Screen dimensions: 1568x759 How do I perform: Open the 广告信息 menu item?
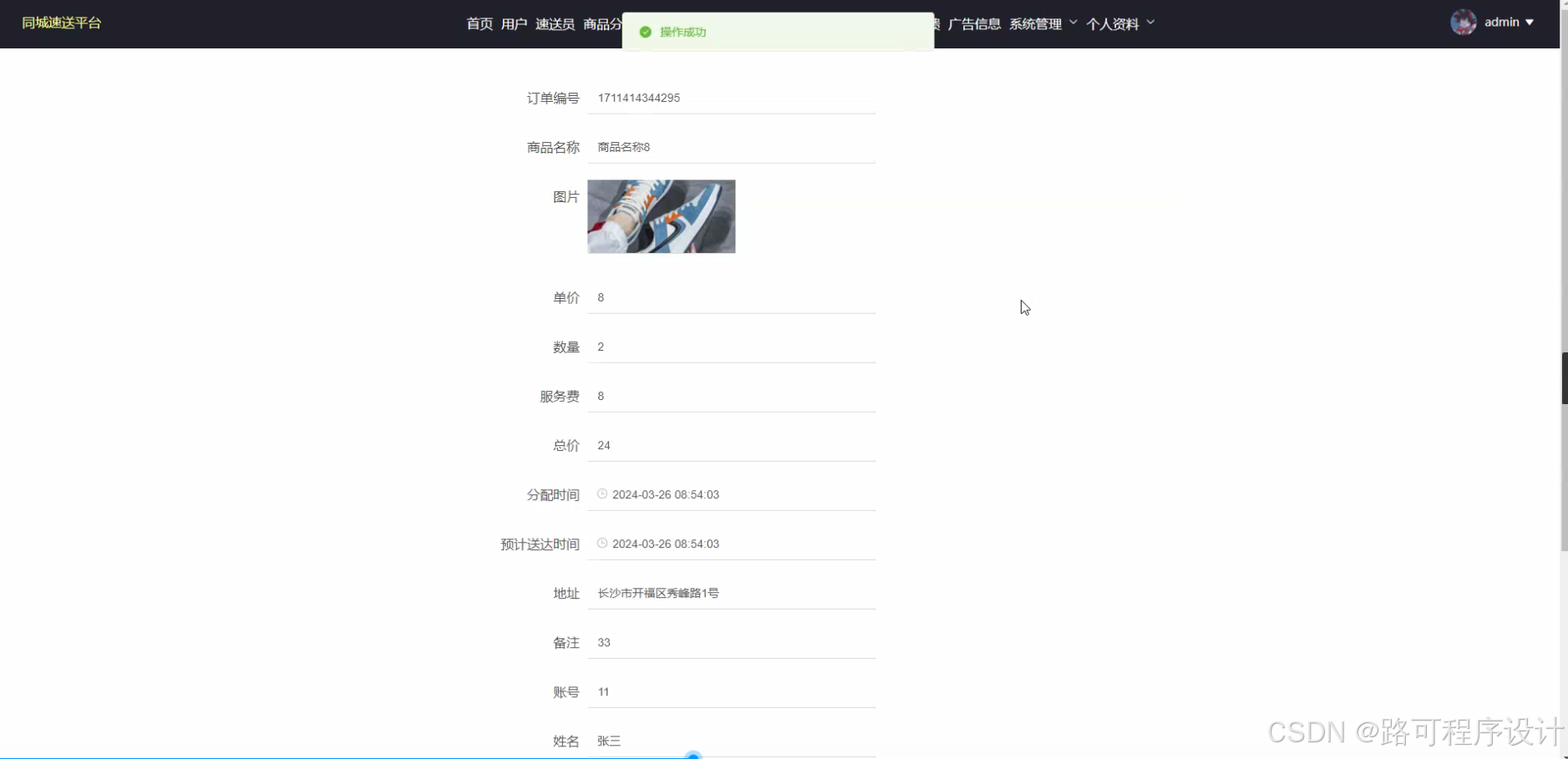pyautogui.click(x=974, y=23)
